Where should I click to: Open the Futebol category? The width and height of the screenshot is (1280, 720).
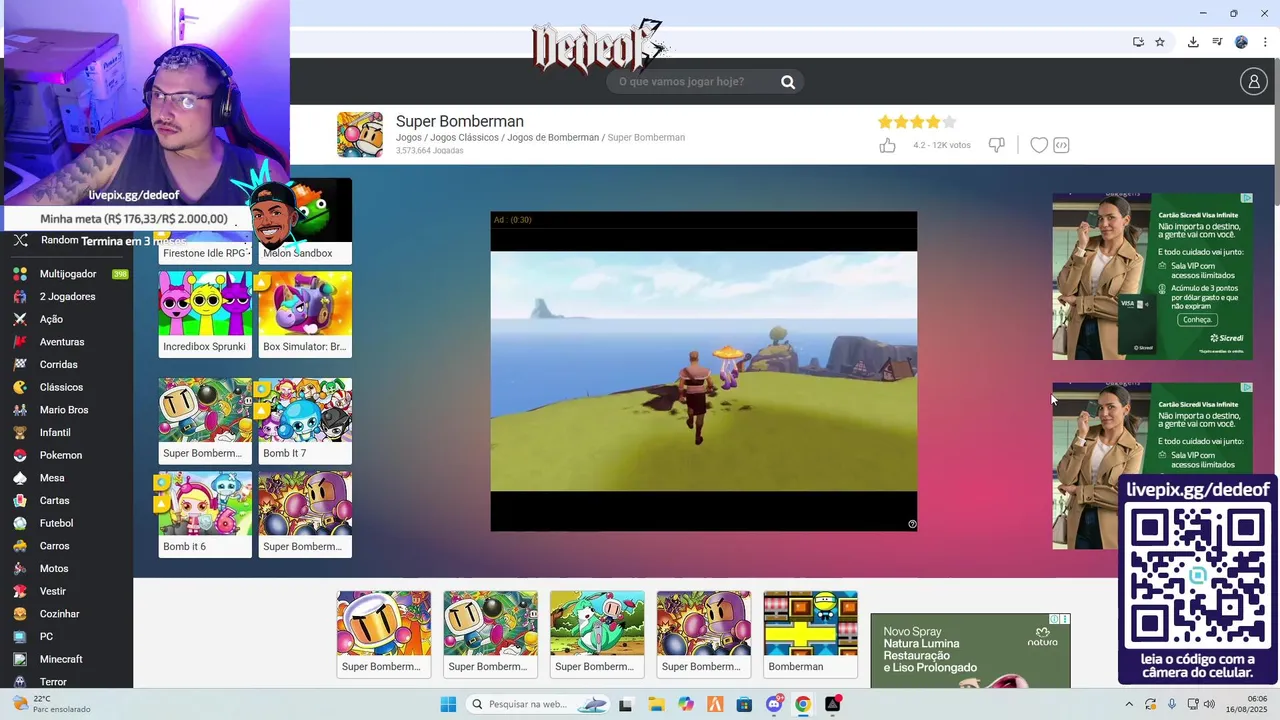point(57,523)
